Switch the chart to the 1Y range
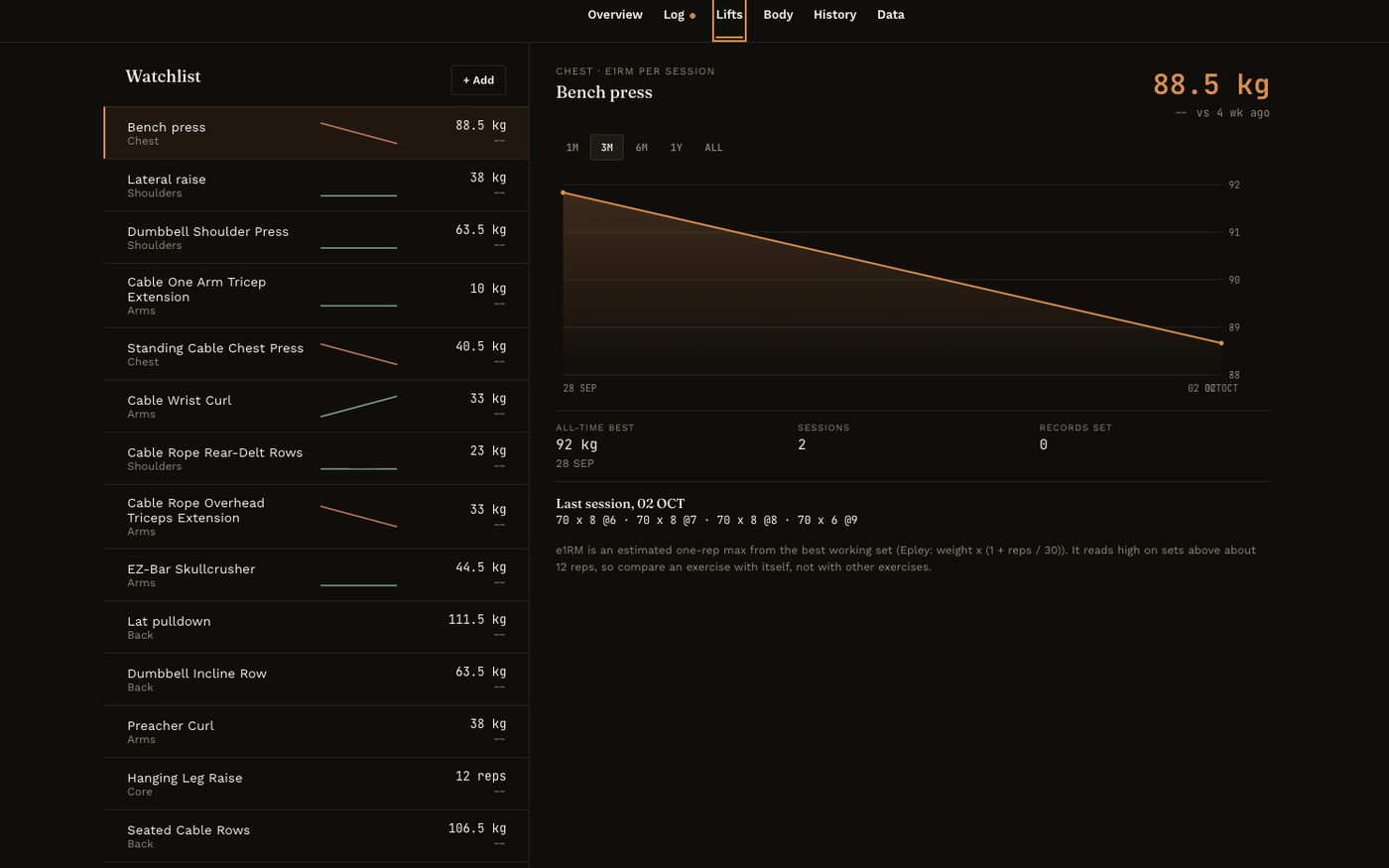The width and height of the screenshot is (1389, 868). point(677,148)
